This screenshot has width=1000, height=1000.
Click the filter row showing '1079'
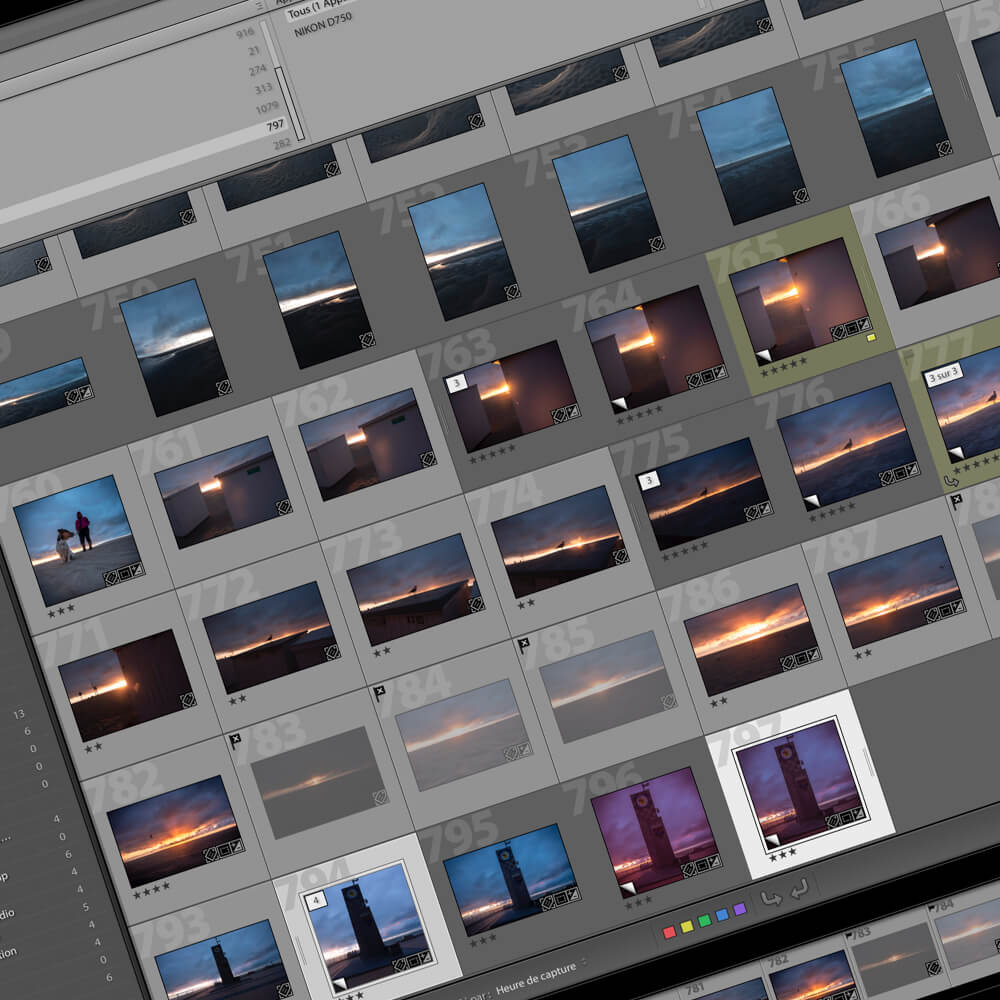click(267, 107)
